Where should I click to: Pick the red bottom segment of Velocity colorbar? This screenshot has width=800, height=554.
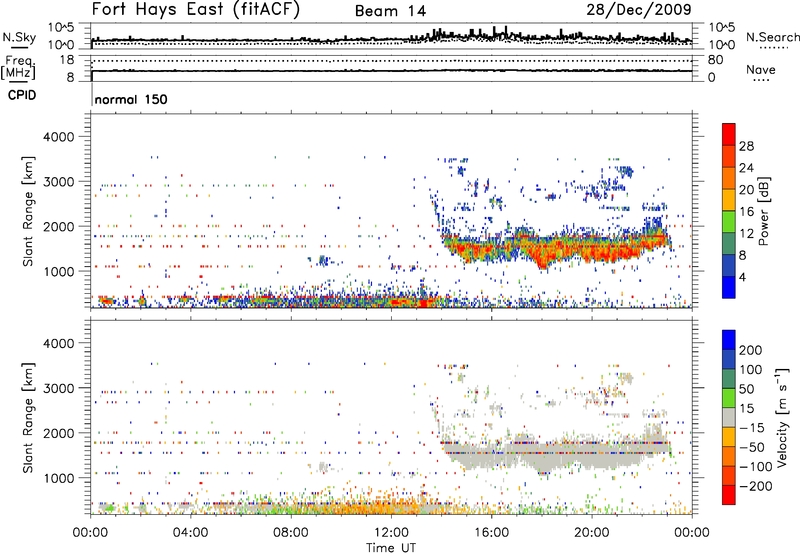729,495
